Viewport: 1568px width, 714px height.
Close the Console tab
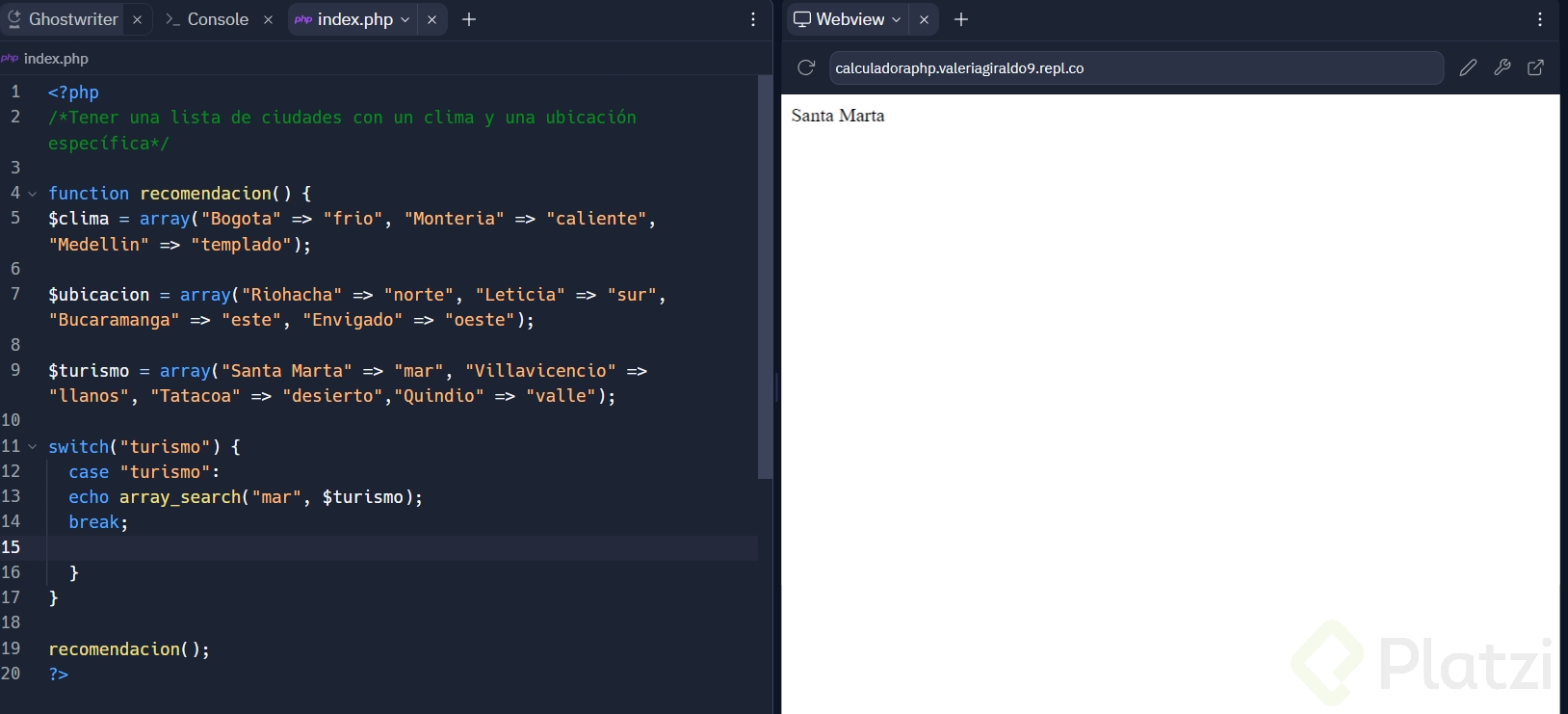click(x=268, y=19)
